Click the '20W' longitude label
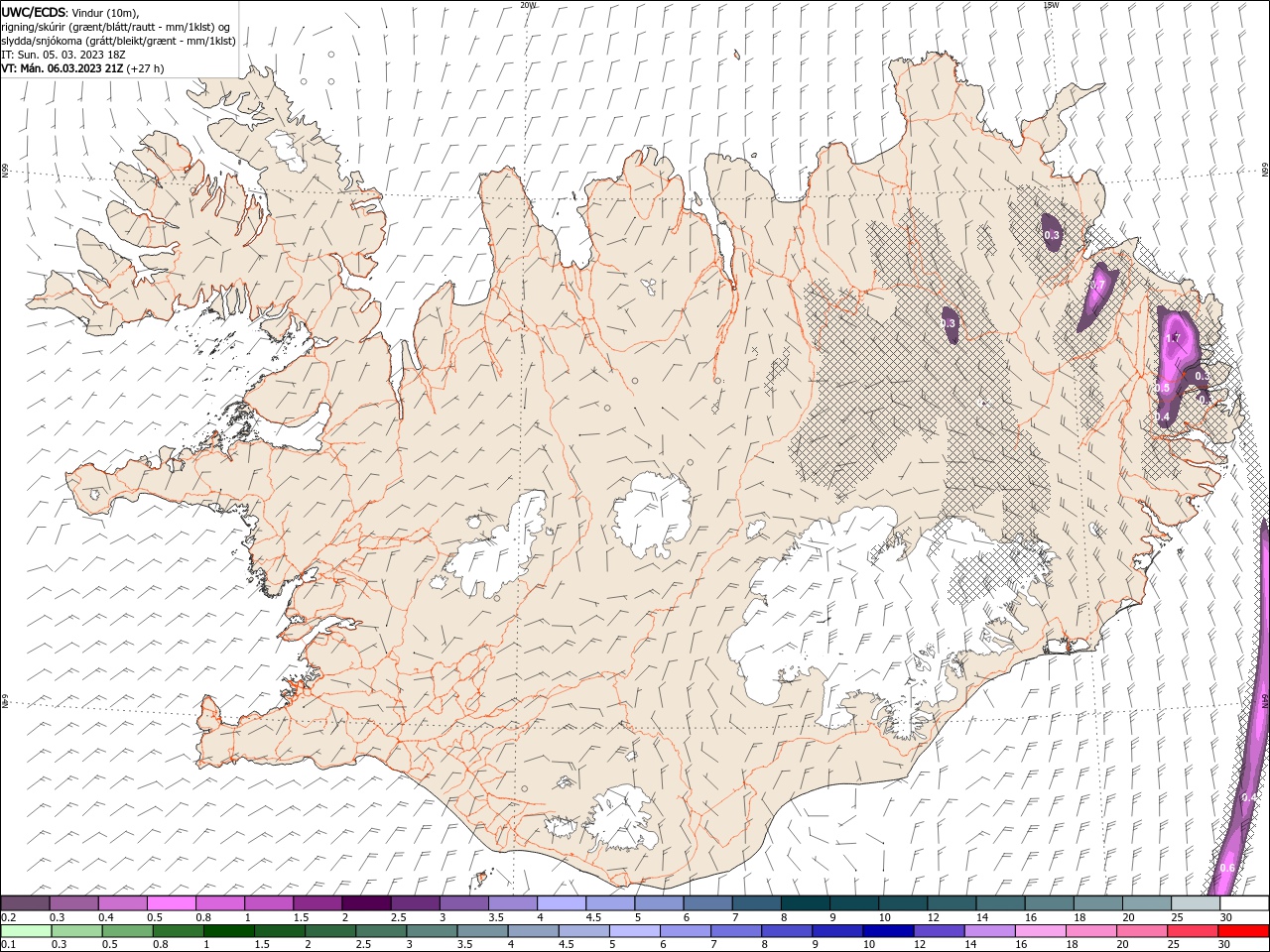The height and width of the screenshot is (952, 1270). [x=528, y=4]
